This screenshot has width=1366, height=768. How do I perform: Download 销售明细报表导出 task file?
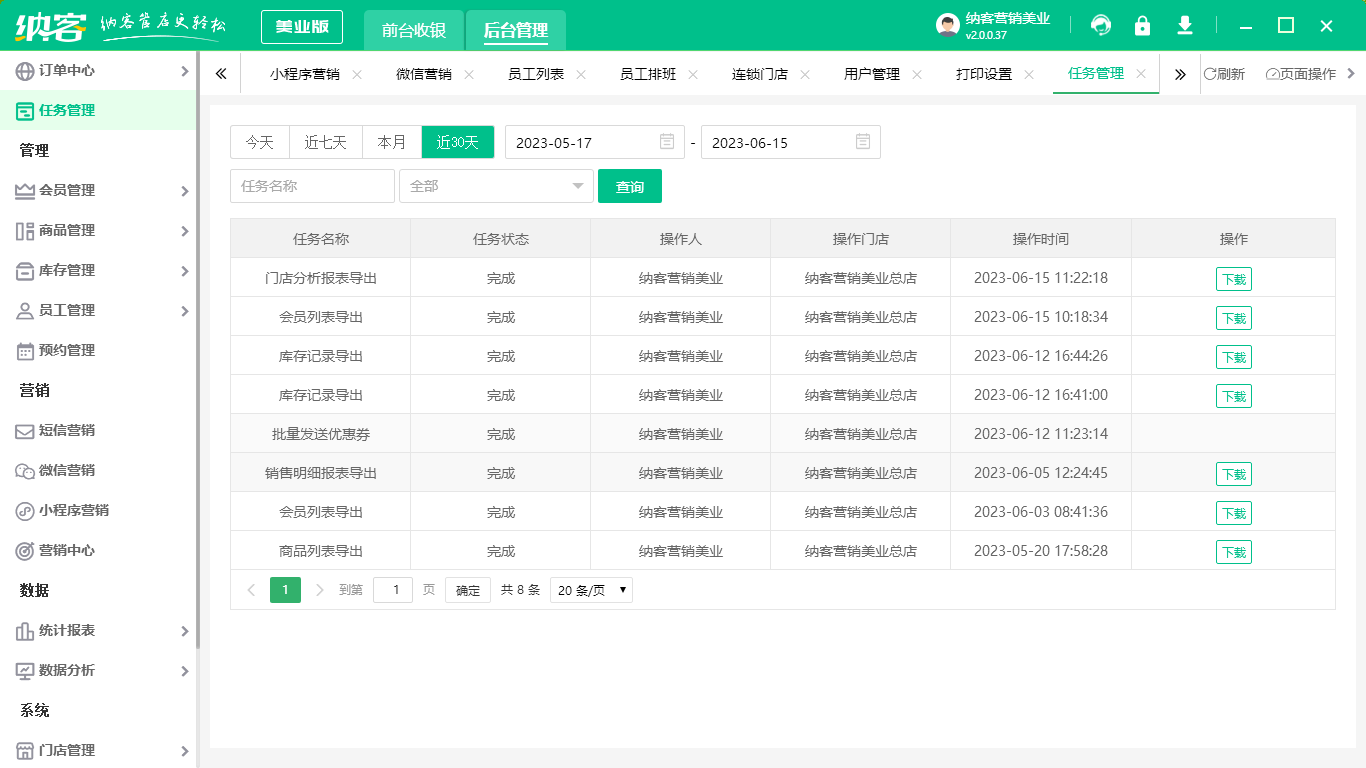click(1234, 474)
